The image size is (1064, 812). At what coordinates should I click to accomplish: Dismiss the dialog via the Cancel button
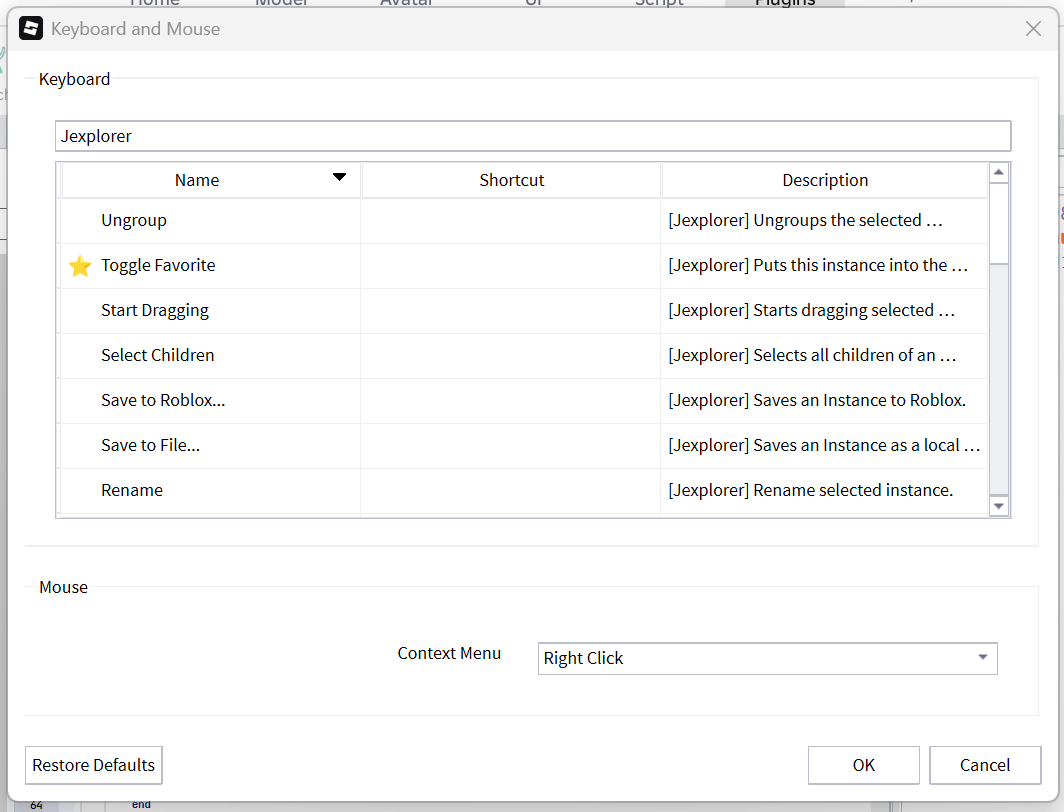tap(985, 765)
